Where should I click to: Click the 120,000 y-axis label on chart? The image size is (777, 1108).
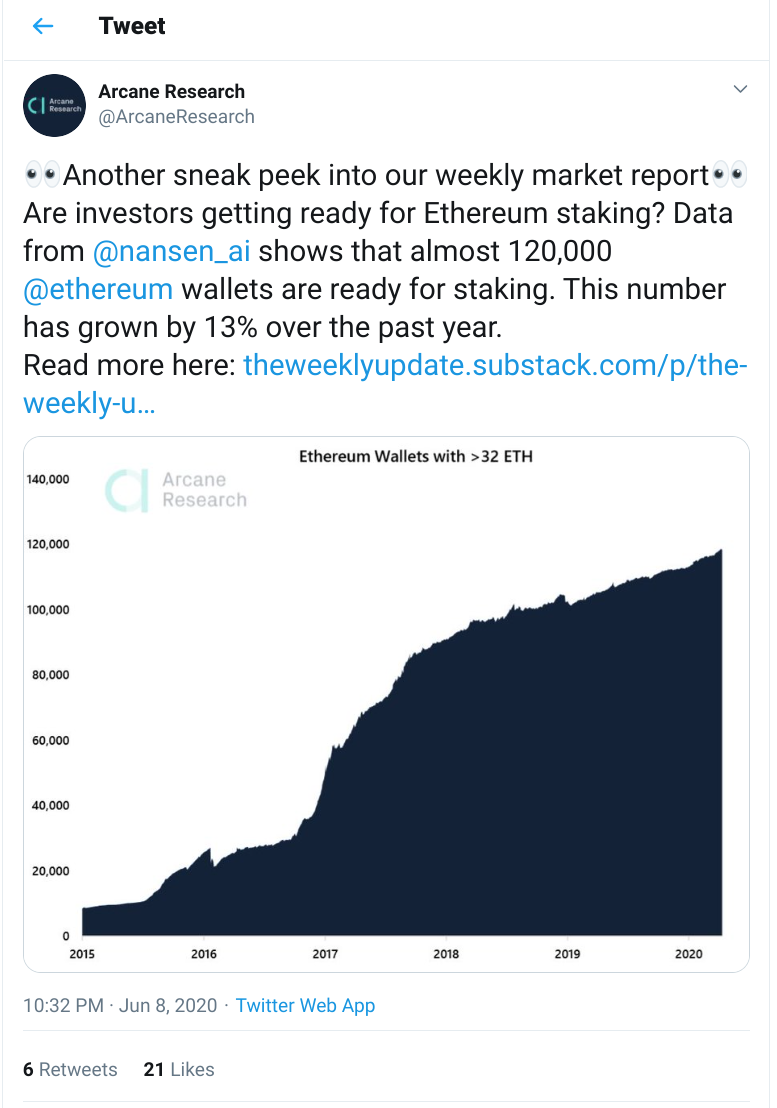[48, 544]
